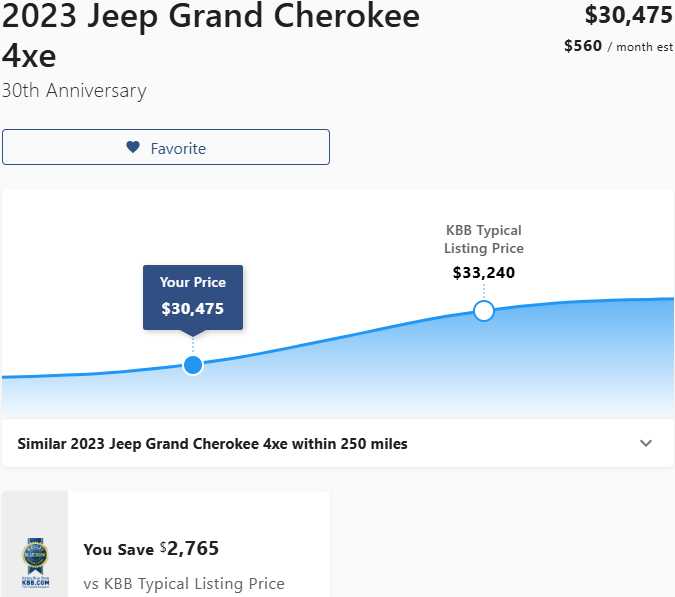Click the KBB.com logo badge

tap(34, 562)
